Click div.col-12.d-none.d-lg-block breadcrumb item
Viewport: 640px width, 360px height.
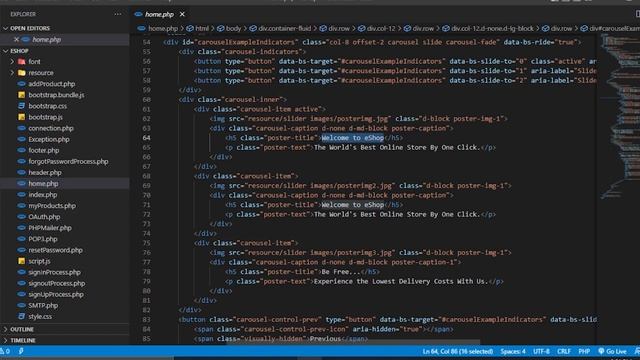pos(492,28)
